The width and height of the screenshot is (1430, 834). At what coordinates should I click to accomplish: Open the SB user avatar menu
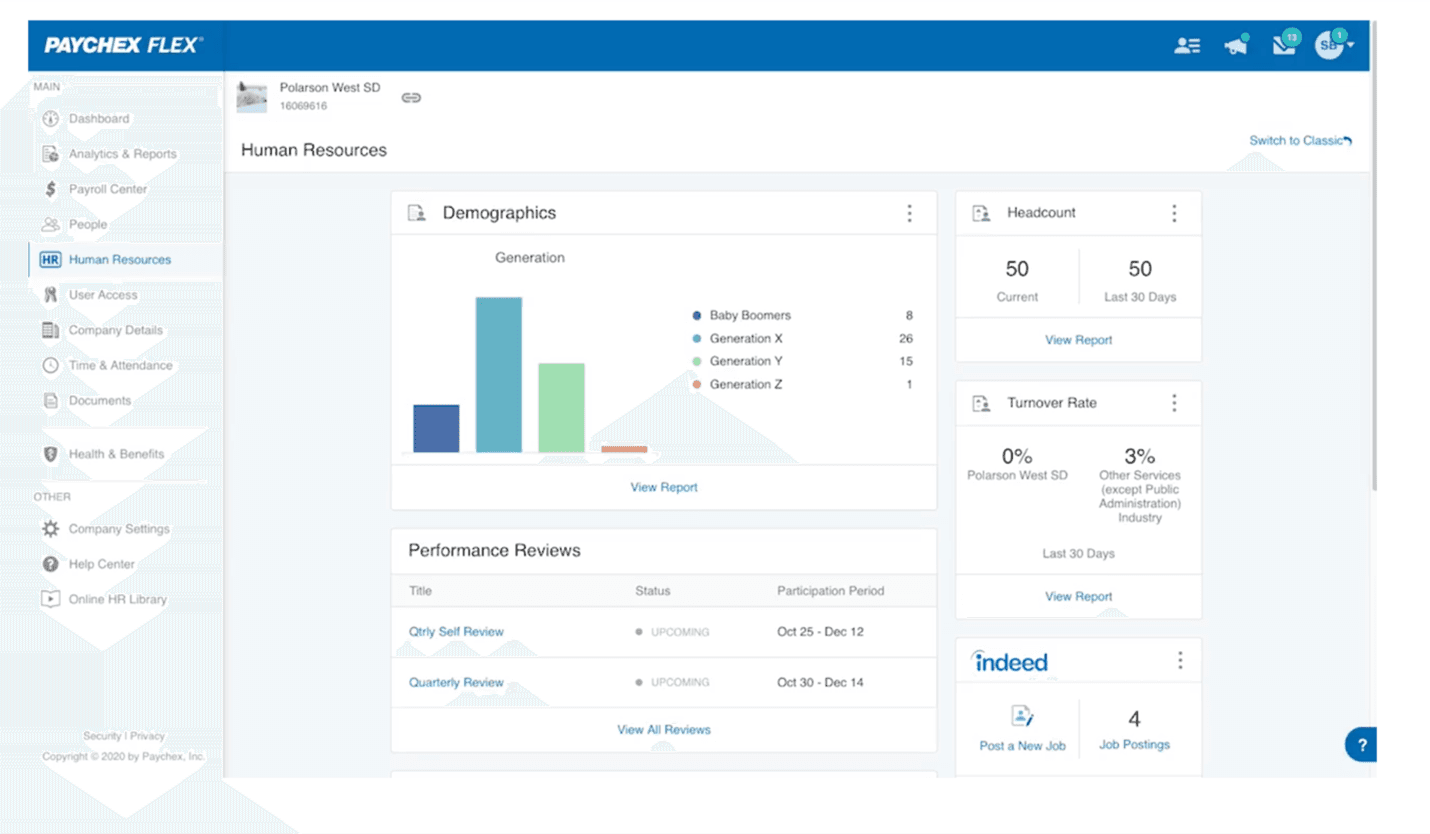pos(1333,44)
